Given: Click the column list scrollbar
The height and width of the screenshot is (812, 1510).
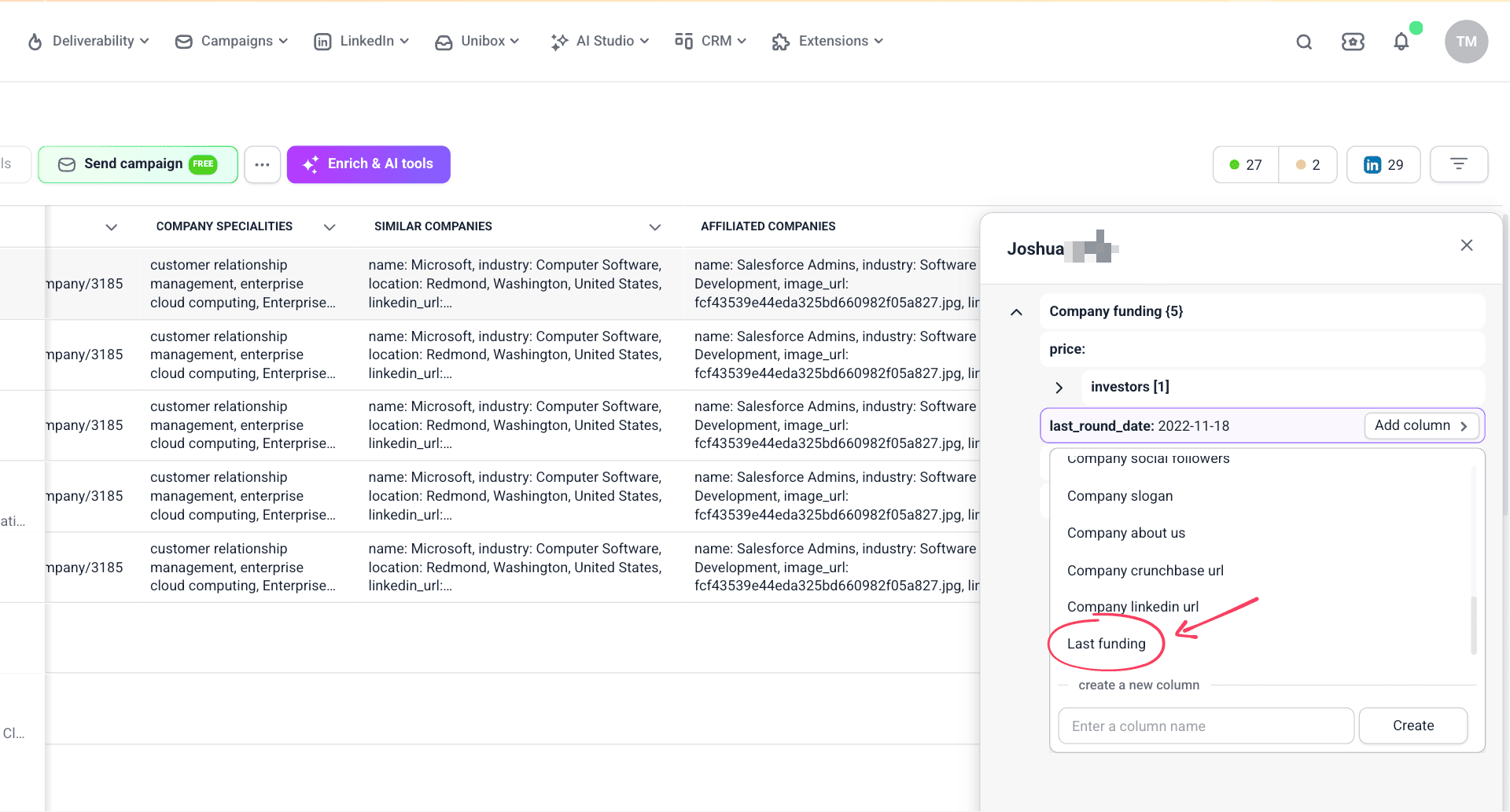Looking at the screenshot, I should click(x=1474, y=625).
